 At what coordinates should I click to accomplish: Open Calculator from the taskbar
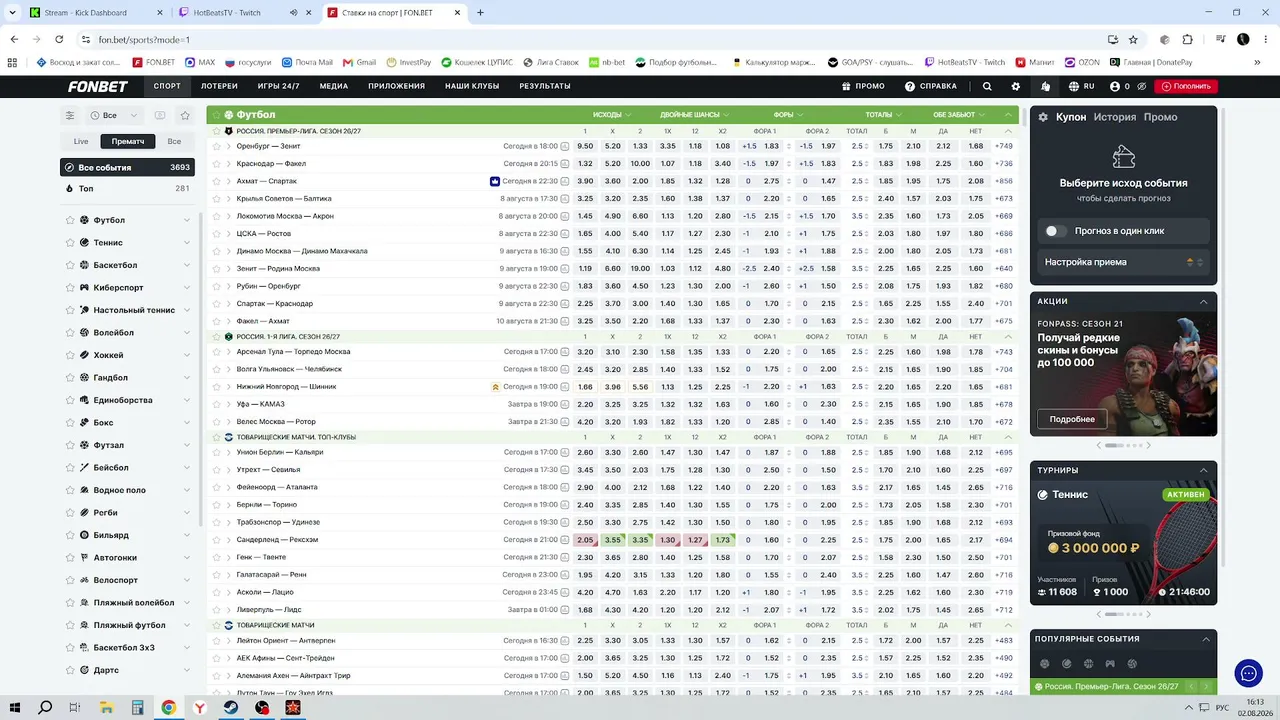(x=137, y=707)
